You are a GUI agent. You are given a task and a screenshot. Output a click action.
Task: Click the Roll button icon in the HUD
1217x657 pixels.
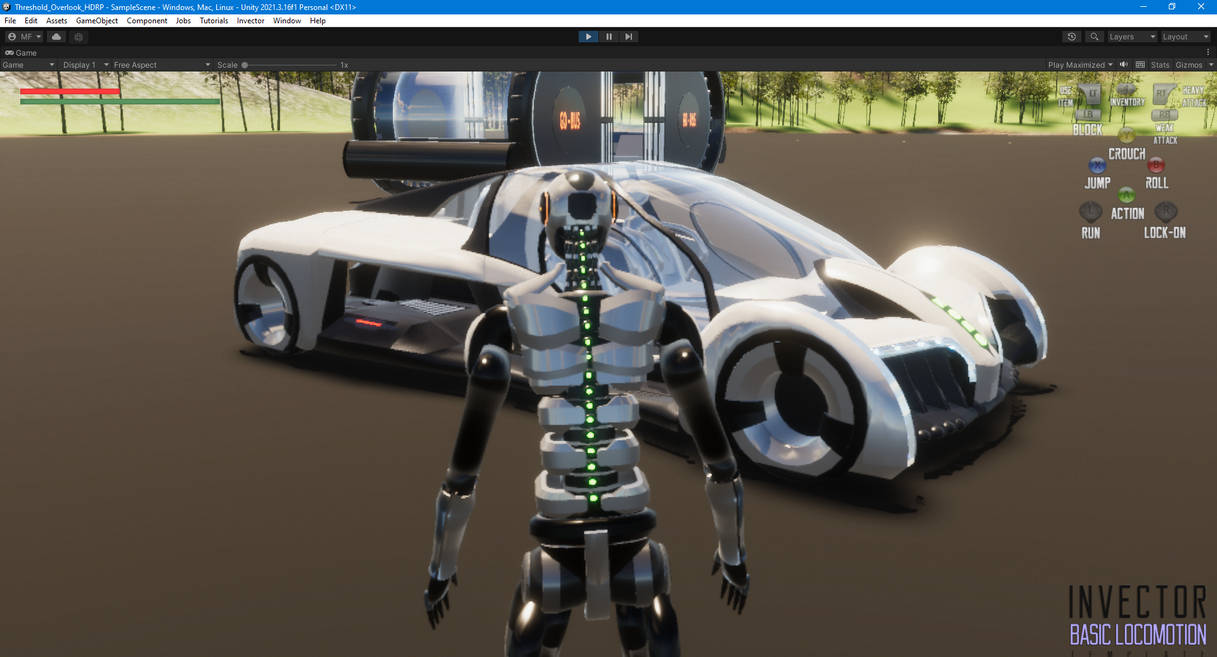(1156, 166)
